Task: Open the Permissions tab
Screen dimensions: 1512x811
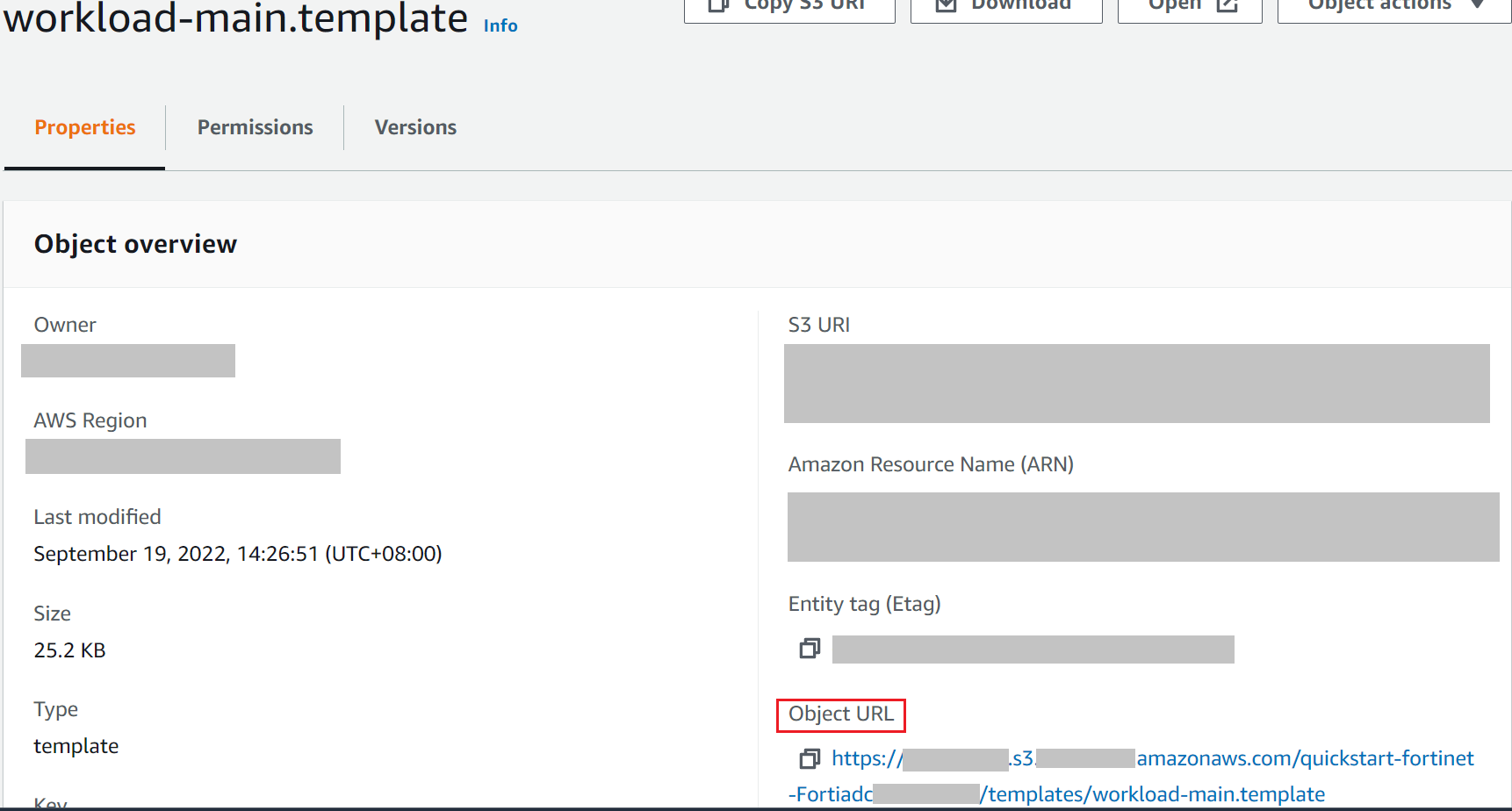Action: coord(255,128)
